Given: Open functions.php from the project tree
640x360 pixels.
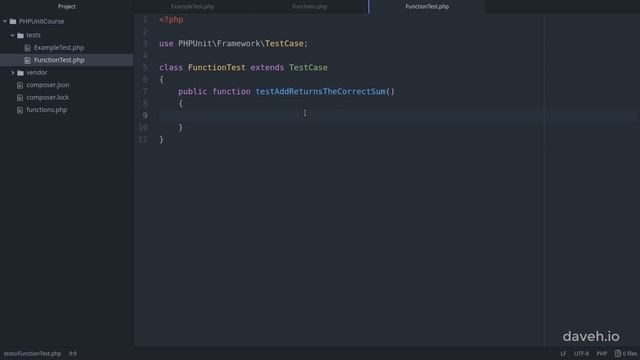Looking at the screenshot, I should (47, 110).
